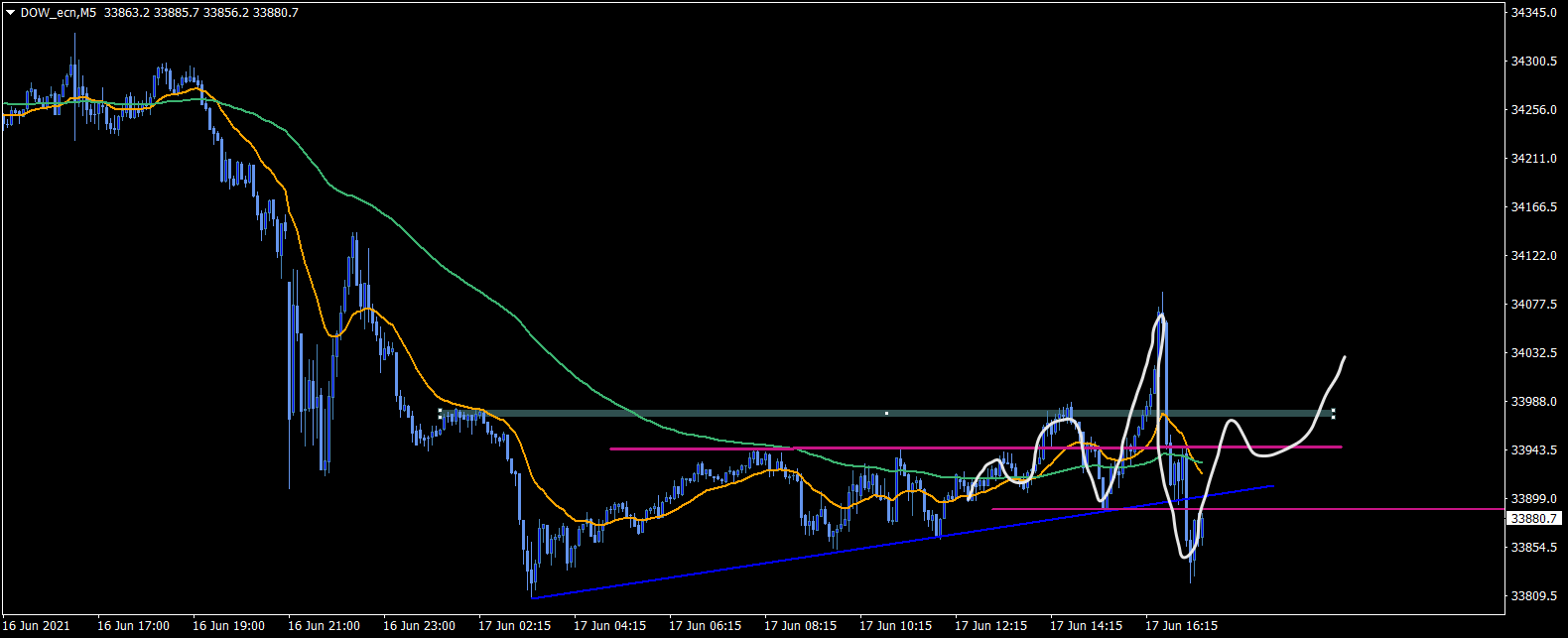Click the 16 Jun 19:00 time label

pos(228,626)
